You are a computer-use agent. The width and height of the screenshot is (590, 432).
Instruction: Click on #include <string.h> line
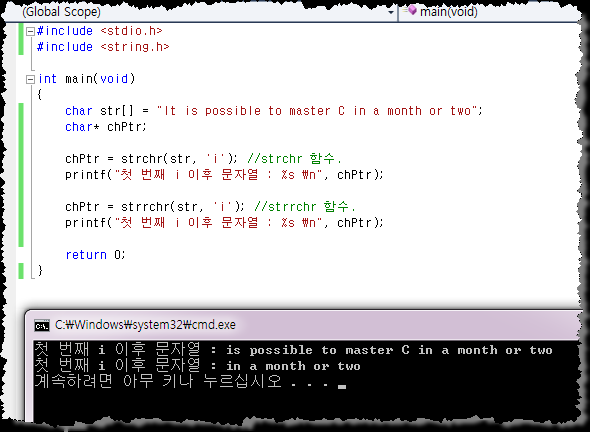point(103,47)
